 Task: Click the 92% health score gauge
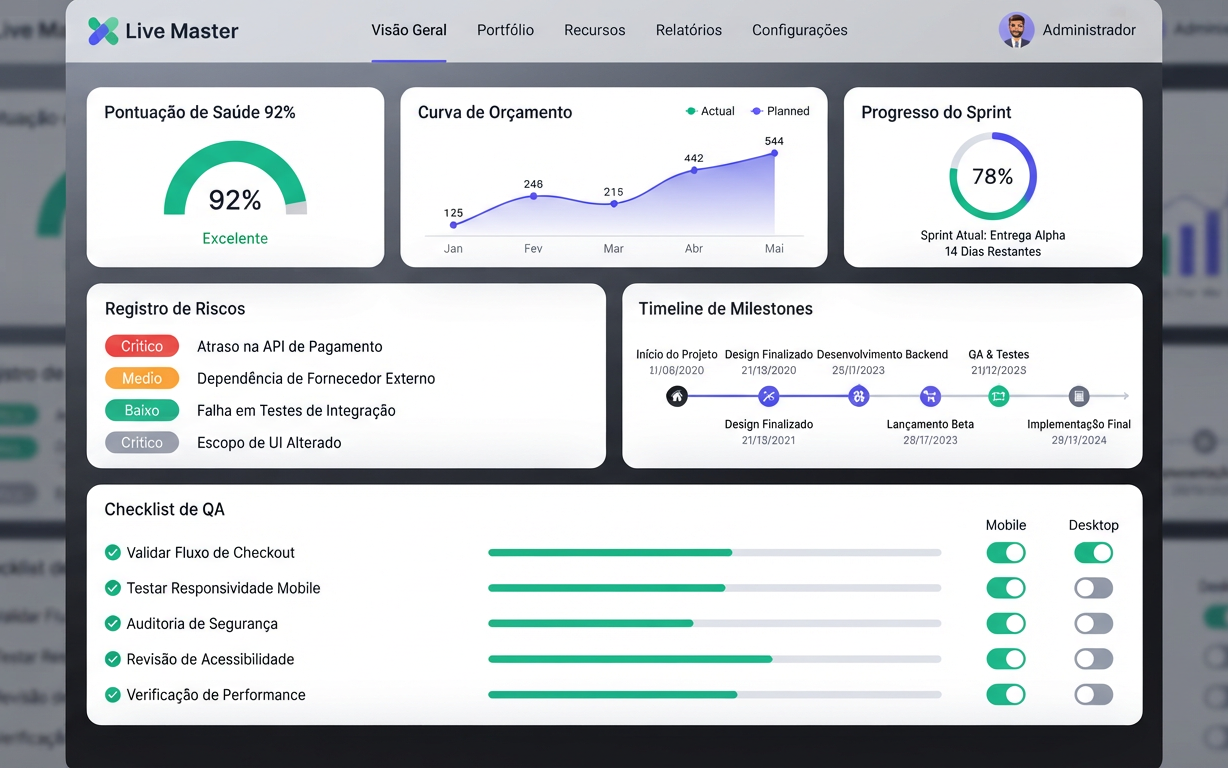click(235, 180)
